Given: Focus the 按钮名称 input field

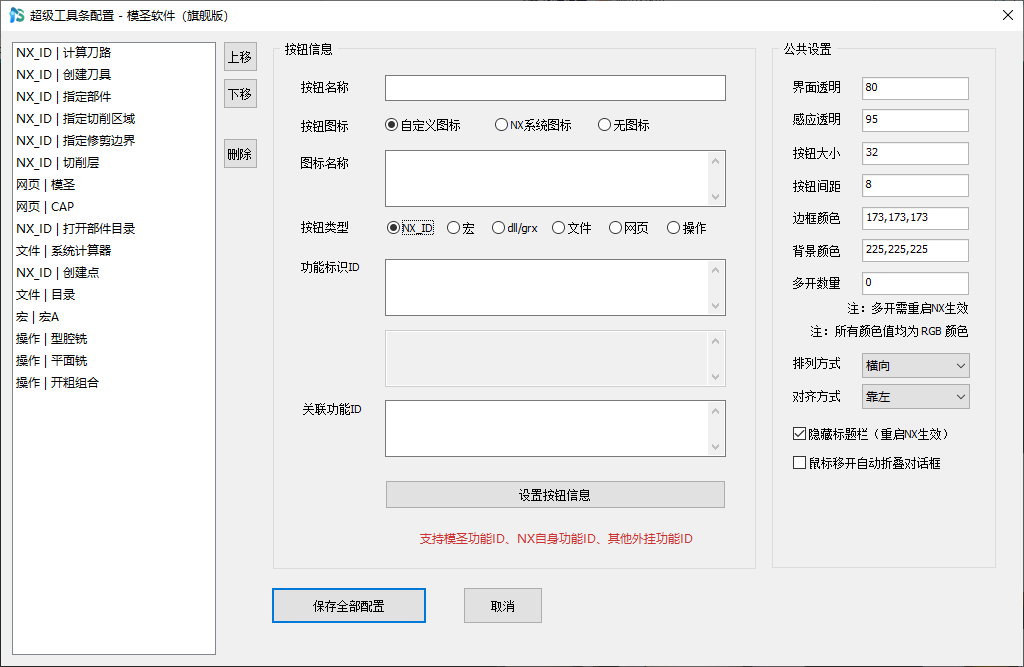Looking at the screenshot, I should [555, 88].
